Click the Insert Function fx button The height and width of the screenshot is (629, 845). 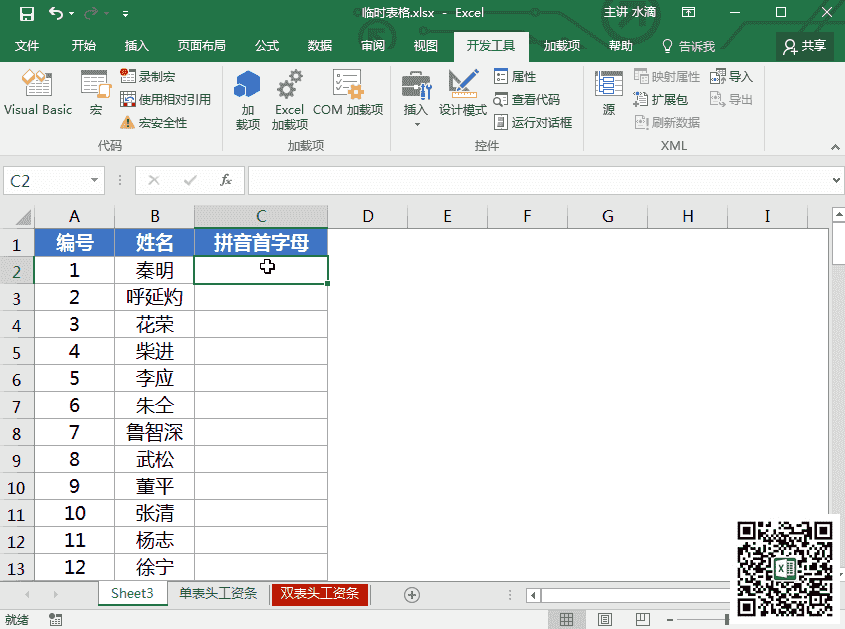pyautogui.click(x=226, y=180)
